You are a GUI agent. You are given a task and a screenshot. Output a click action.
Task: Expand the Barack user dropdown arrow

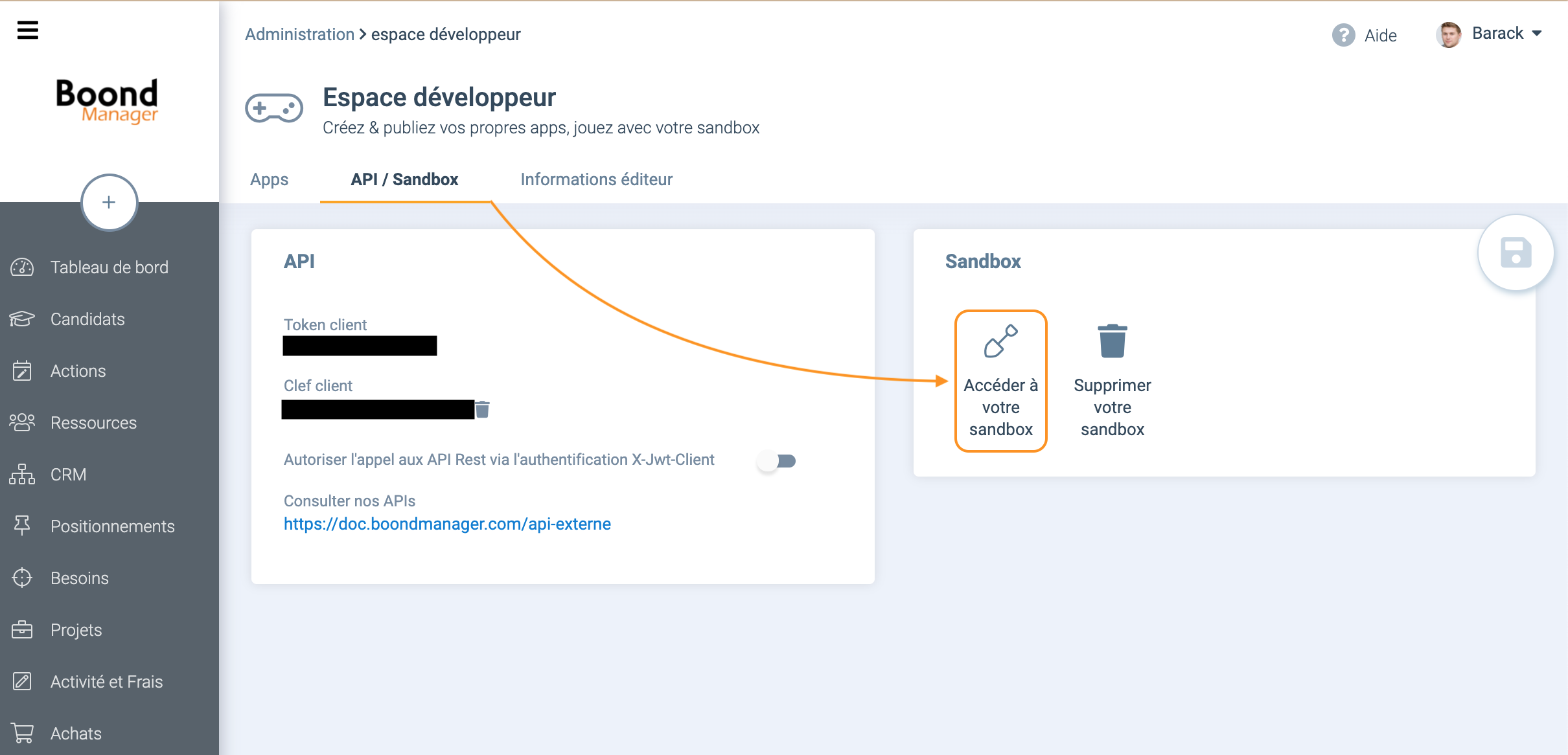coord(1537,34)
